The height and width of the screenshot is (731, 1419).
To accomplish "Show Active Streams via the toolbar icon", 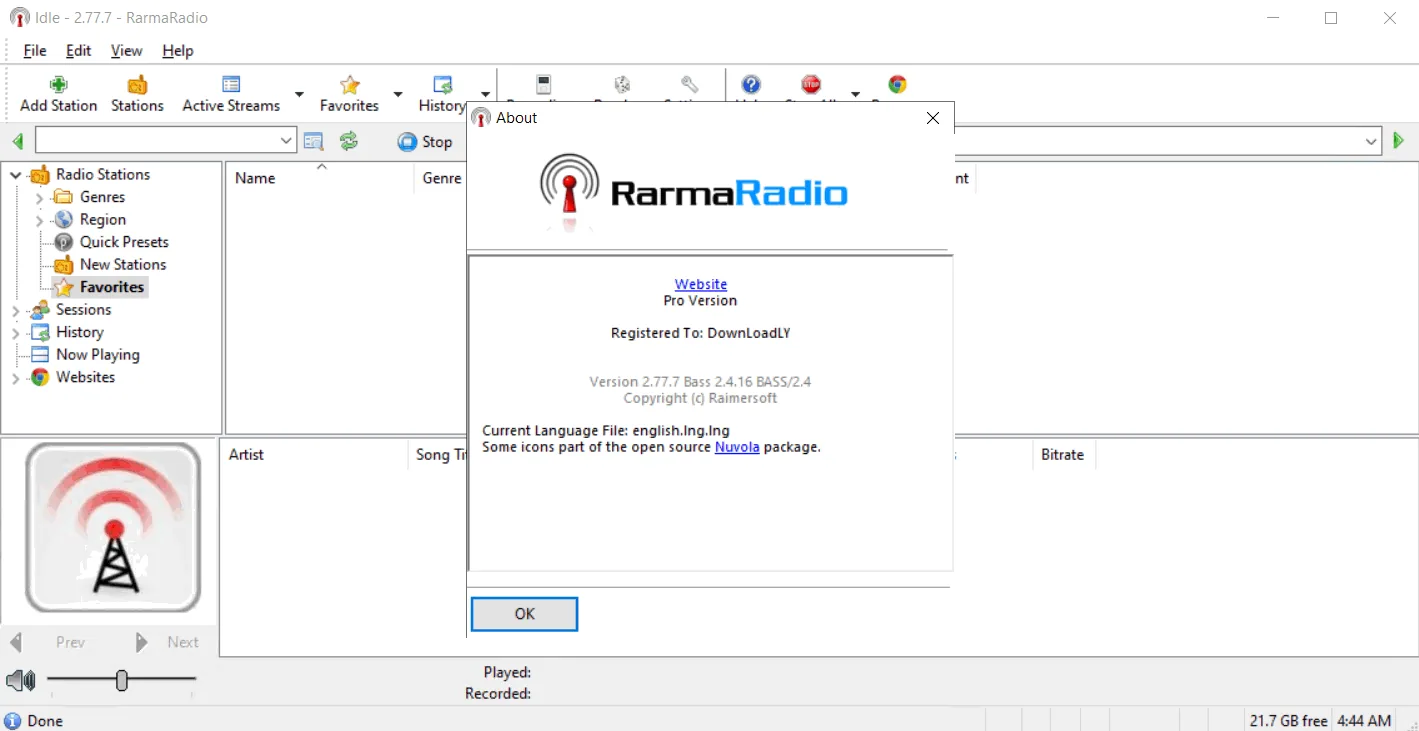I will point(231,85).
